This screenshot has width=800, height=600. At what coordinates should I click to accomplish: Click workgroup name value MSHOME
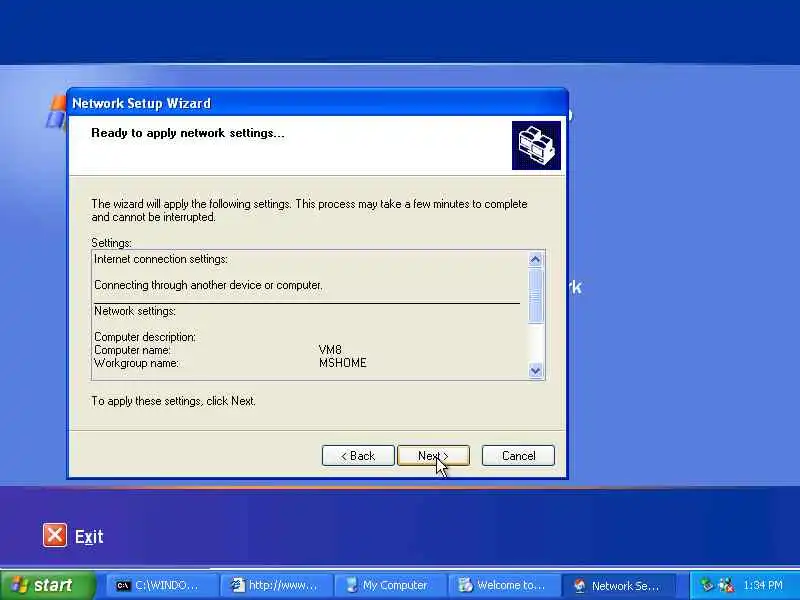tap(343, 363)
